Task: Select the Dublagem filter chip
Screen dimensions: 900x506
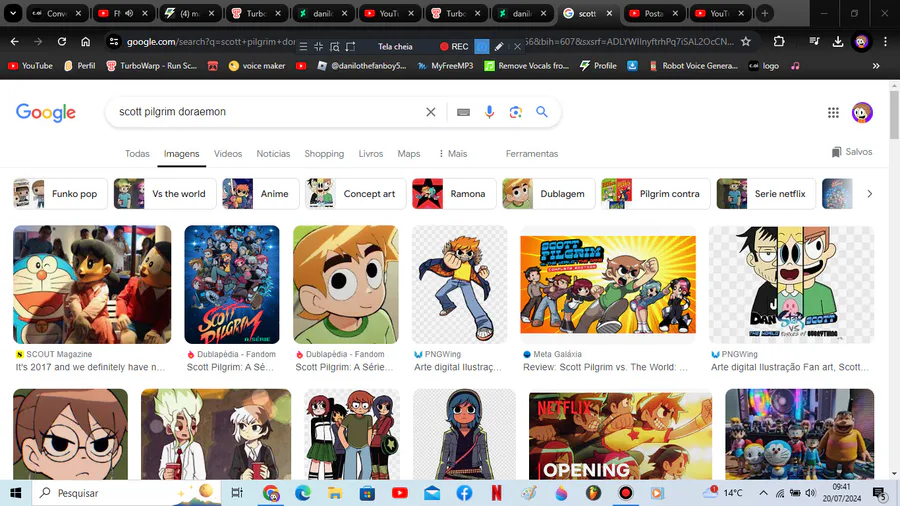Action: (549, 194)
